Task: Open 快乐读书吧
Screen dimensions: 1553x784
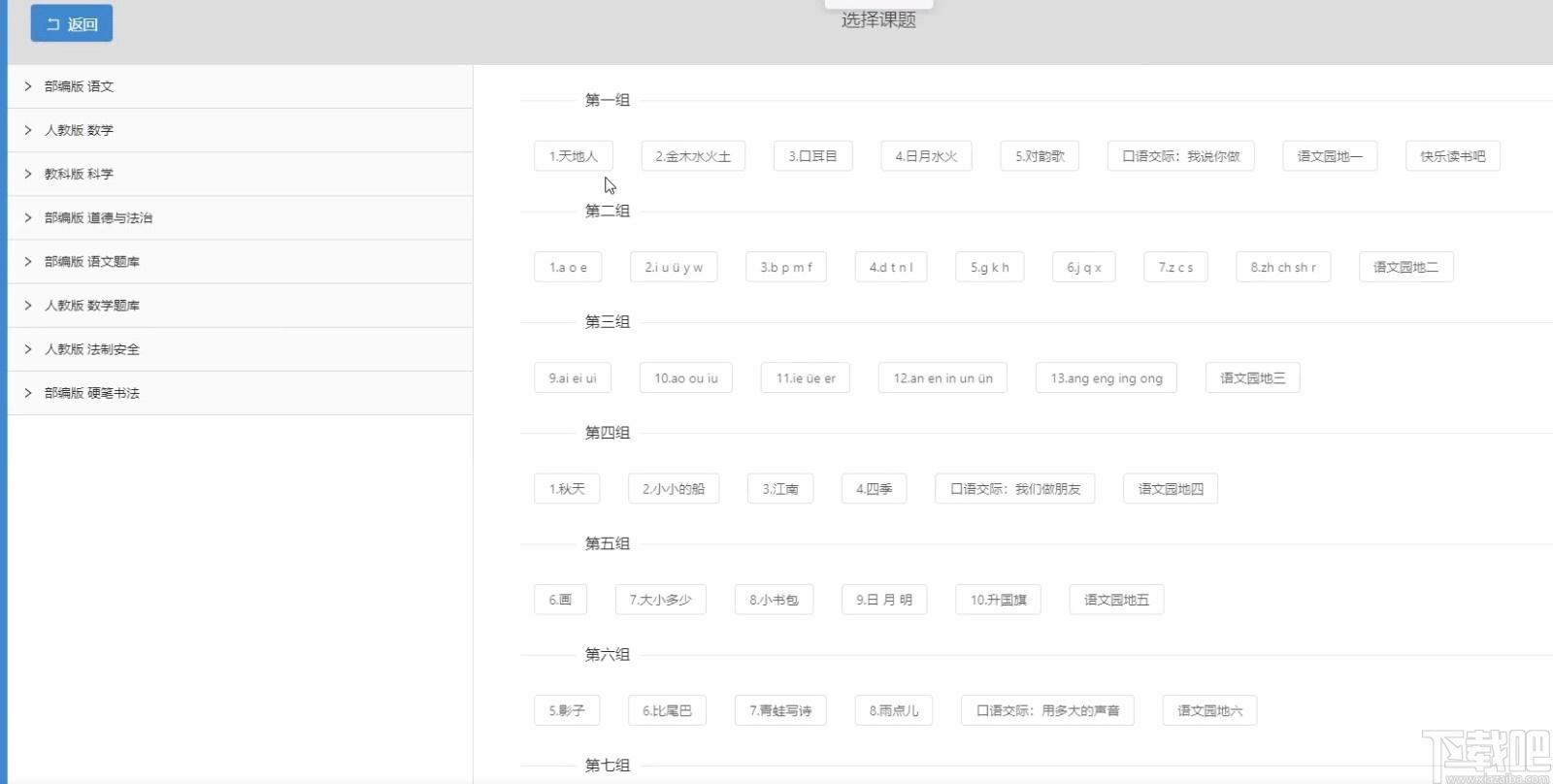Action: click(1453, 156)
